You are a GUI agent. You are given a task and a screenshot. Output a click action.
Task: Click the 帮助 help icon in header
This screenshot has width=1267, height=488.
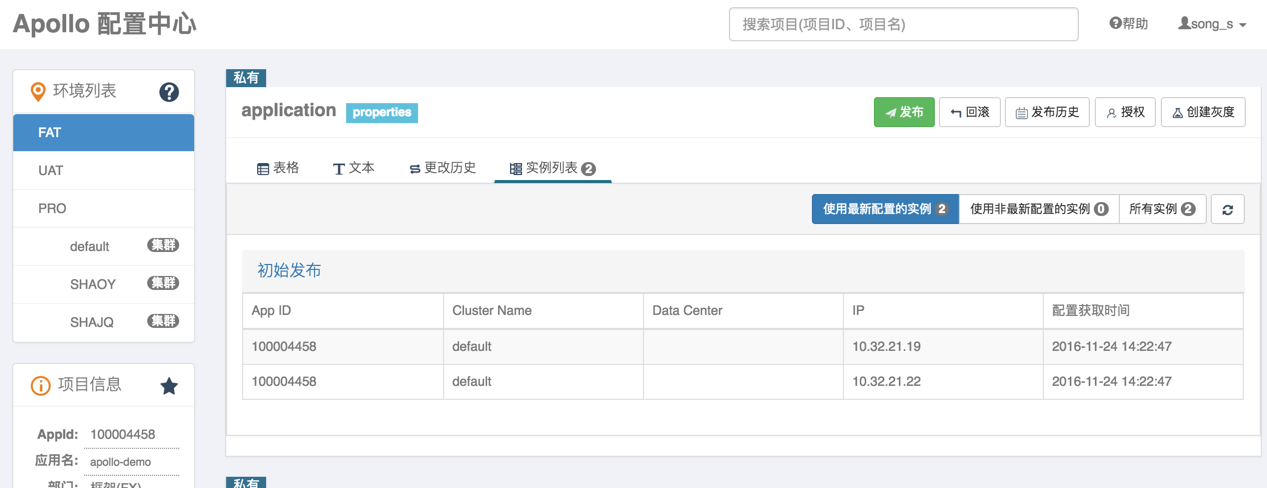(x=1116, y=24)
